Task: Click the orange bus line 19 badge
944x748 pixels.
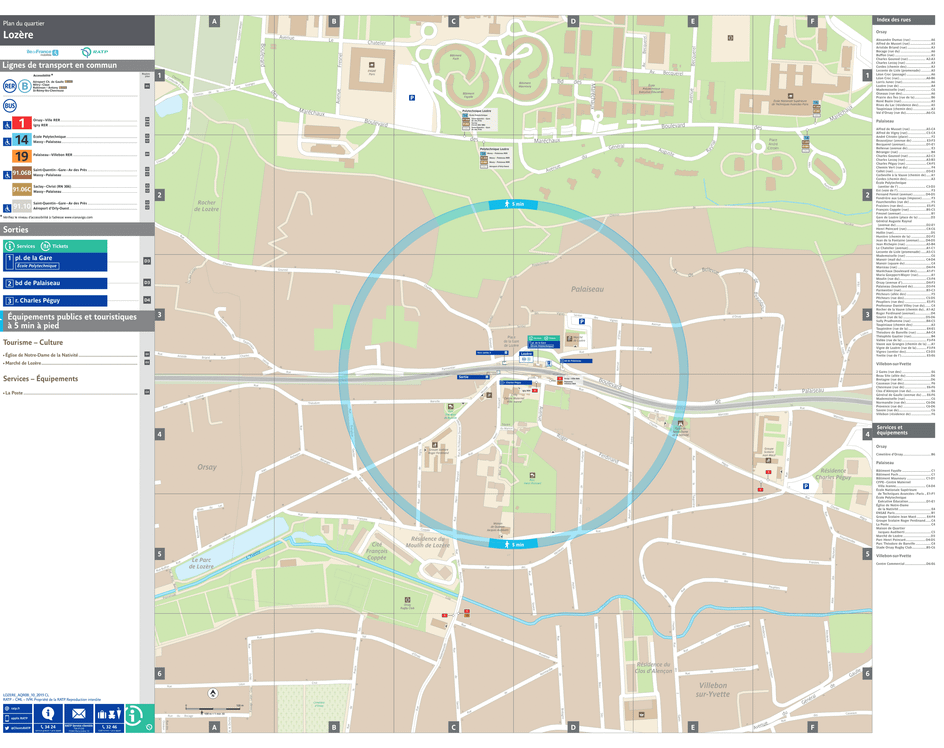Action: click(22, 155)
